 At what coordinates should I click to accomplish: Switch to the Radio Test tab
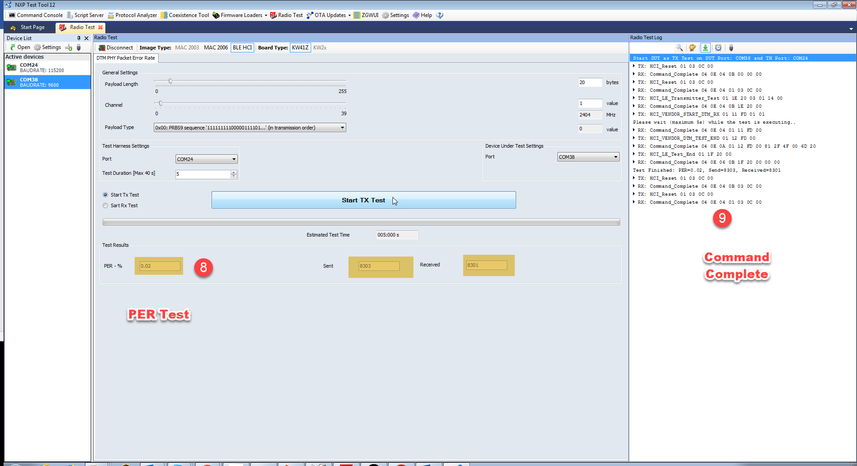click(78, 27)
